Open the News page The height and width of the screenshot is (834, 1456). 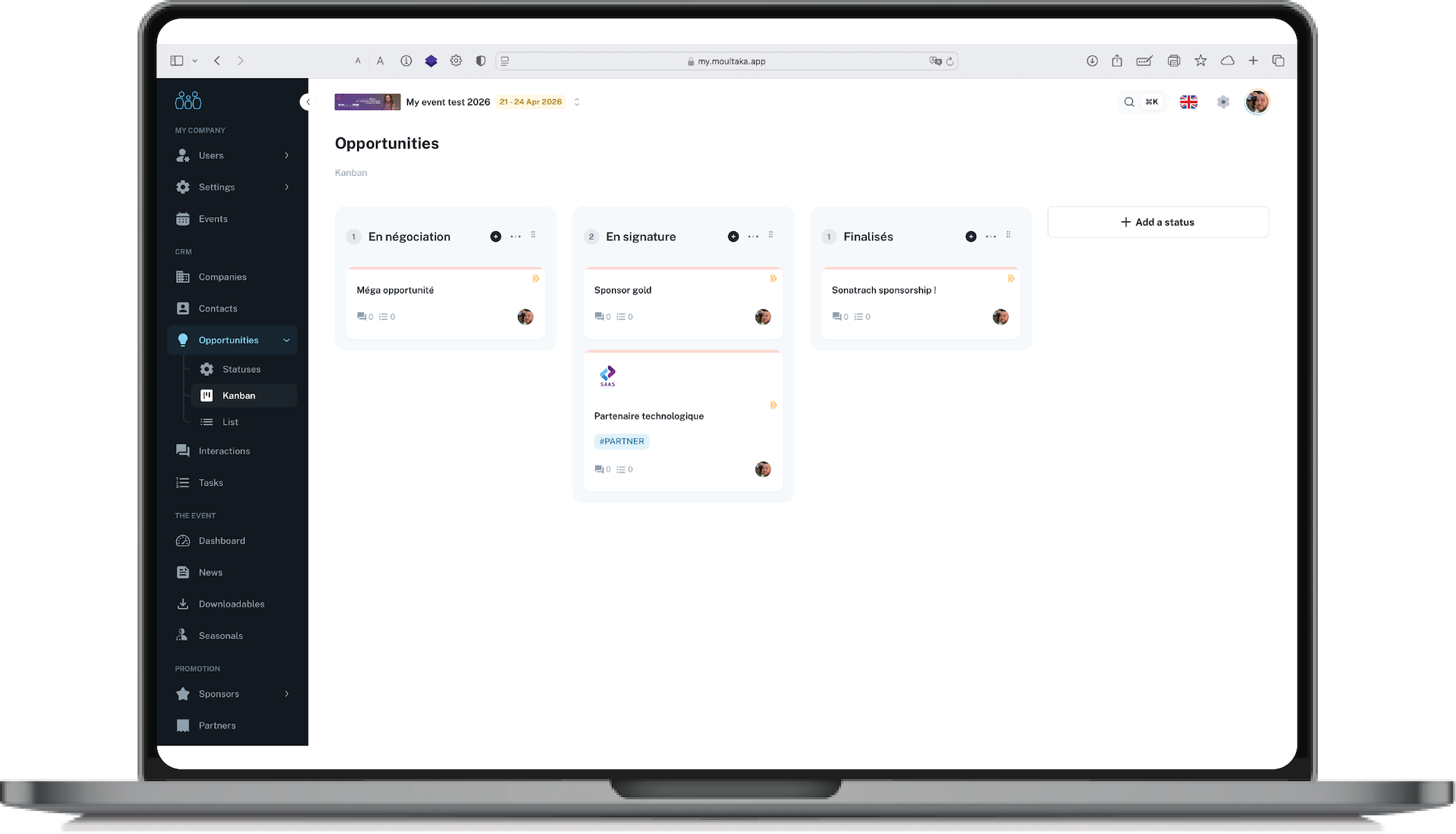[x=232, y=572]
